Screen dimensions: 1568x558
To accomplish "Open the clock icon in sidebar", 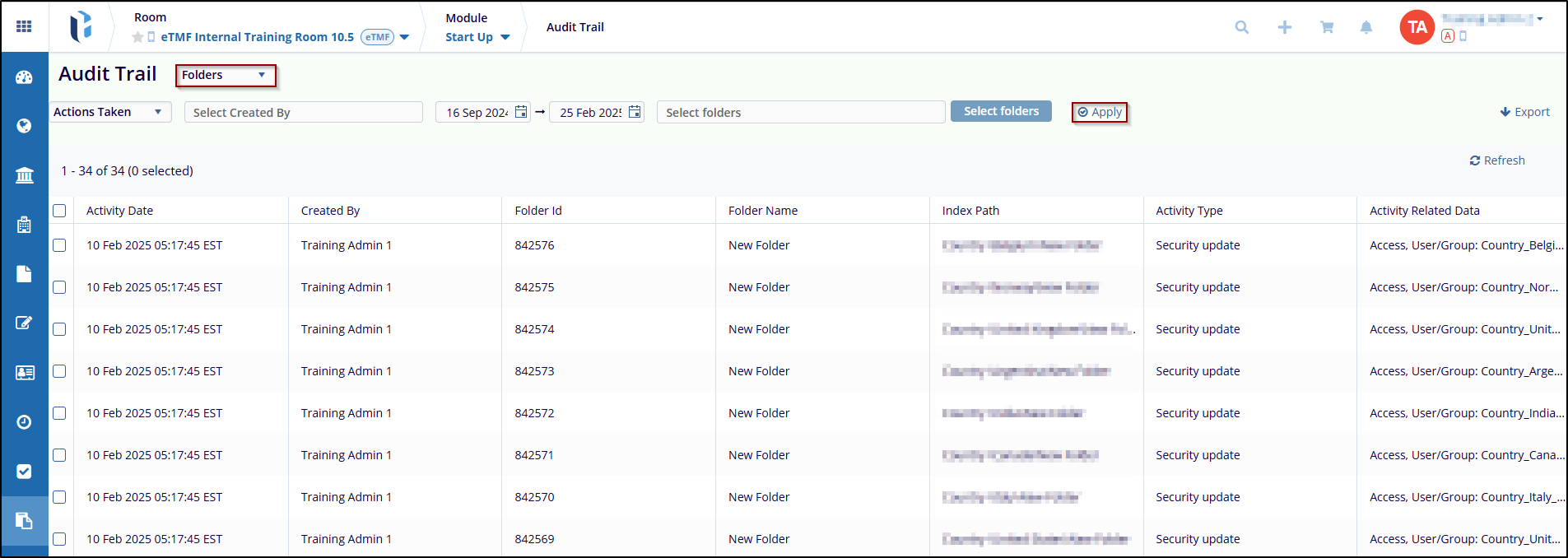I will [x=24, y=422].
